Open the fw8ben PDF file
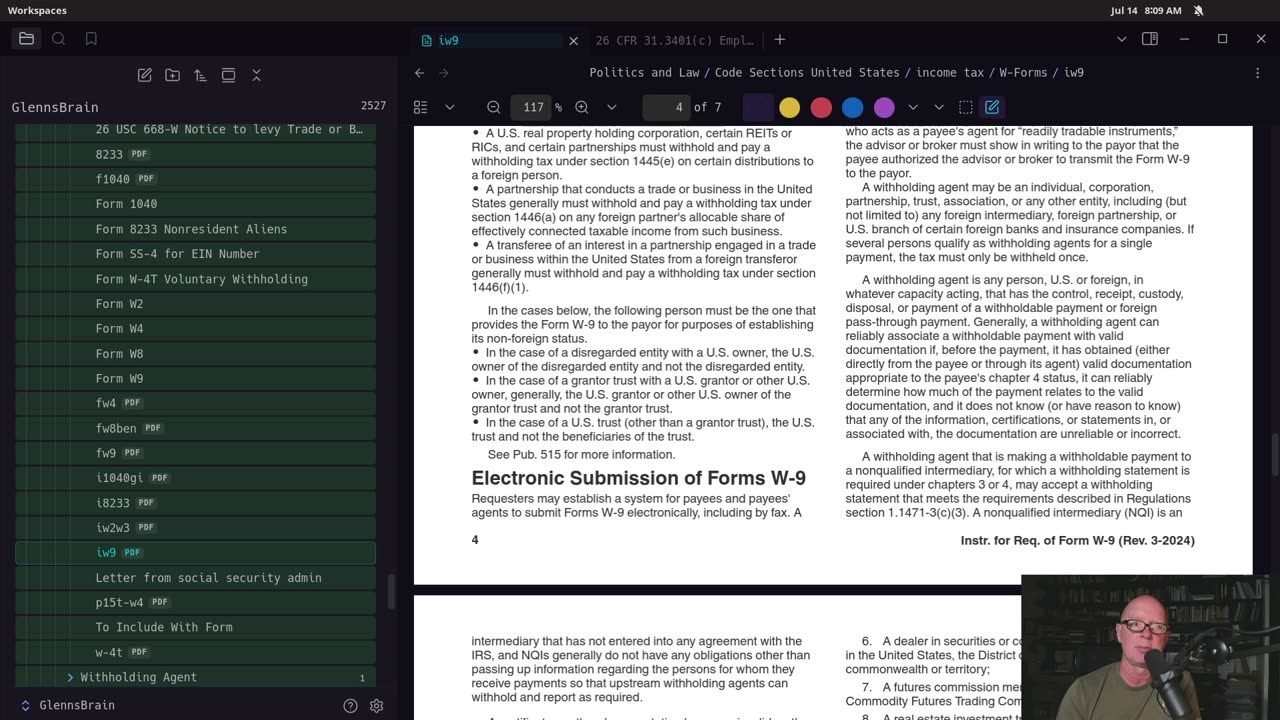Screen dimensions: 1280x720 click(195, 428)
